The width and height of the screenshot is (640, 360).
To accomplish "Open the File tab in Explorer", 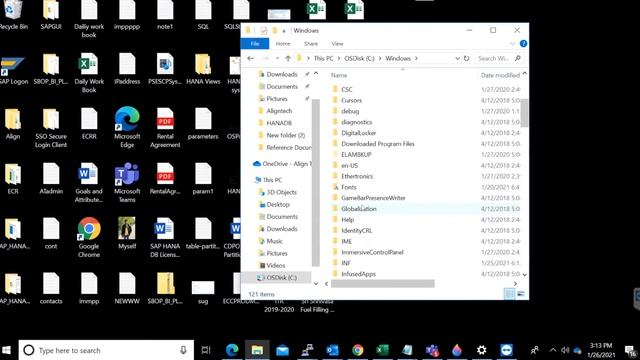I will point(255,44).
